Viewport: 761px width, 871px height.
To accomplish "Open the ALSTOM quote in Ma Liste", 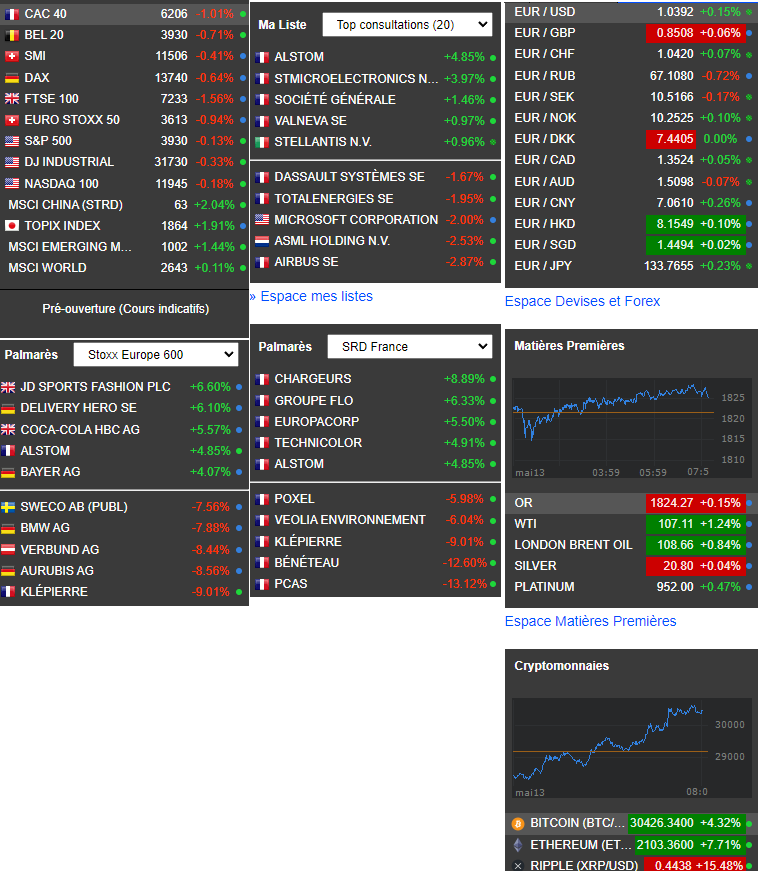I will (299, 57).
